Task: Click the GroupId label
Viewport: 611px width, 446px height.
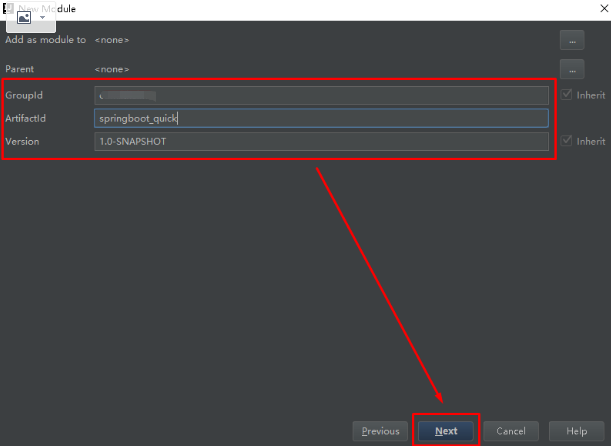Action: point(24,95)
